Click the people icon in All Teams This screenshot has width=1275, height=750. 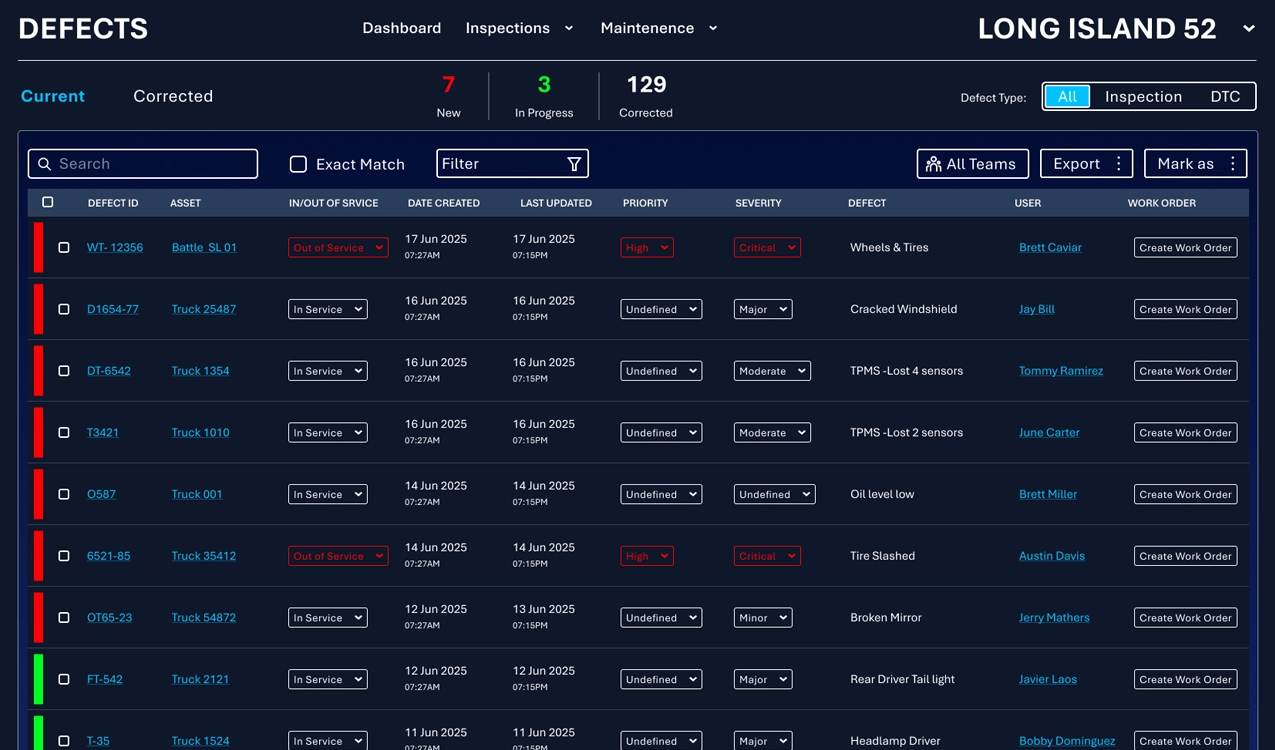933,164
